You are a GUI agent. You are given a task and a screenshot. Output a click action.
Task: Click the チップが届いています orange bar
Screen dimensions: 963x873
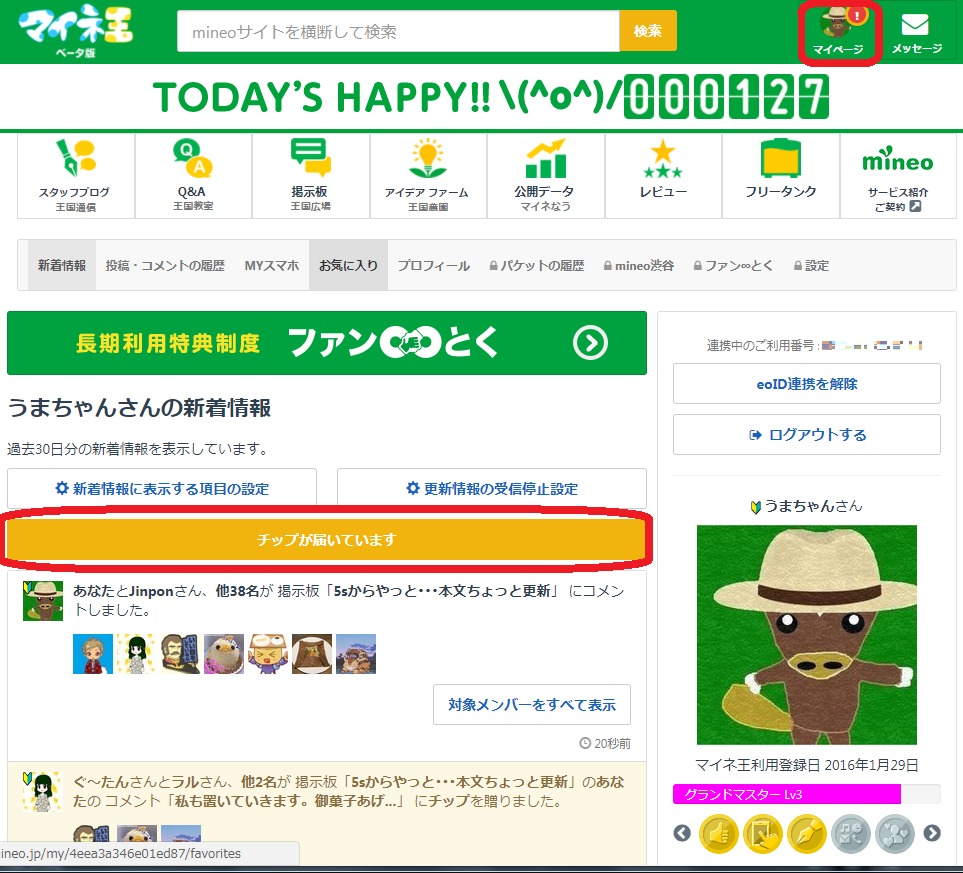(326, 539)
